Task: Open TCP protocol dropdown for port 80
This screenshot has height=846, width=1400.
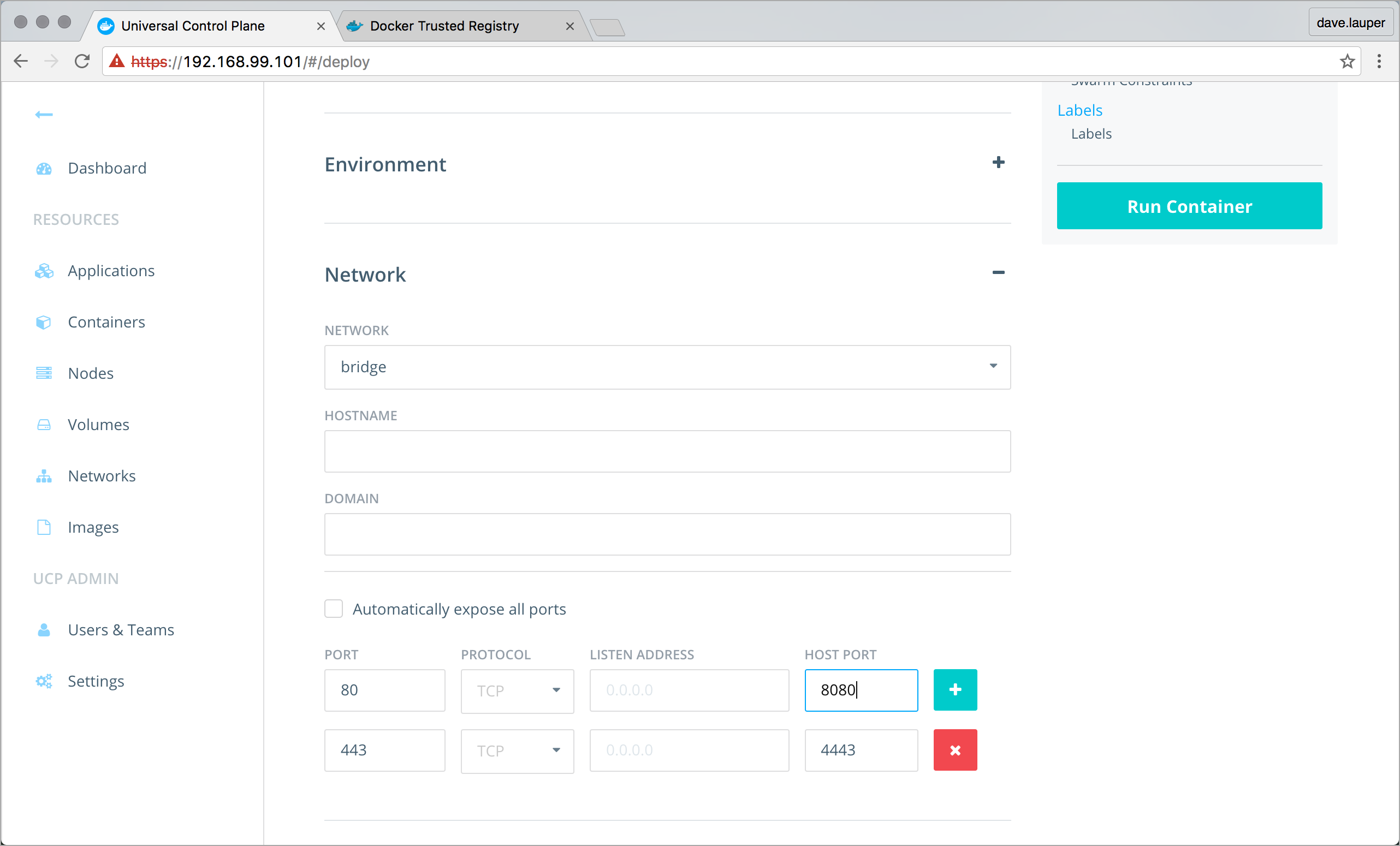Action: [x=517, y=690]
